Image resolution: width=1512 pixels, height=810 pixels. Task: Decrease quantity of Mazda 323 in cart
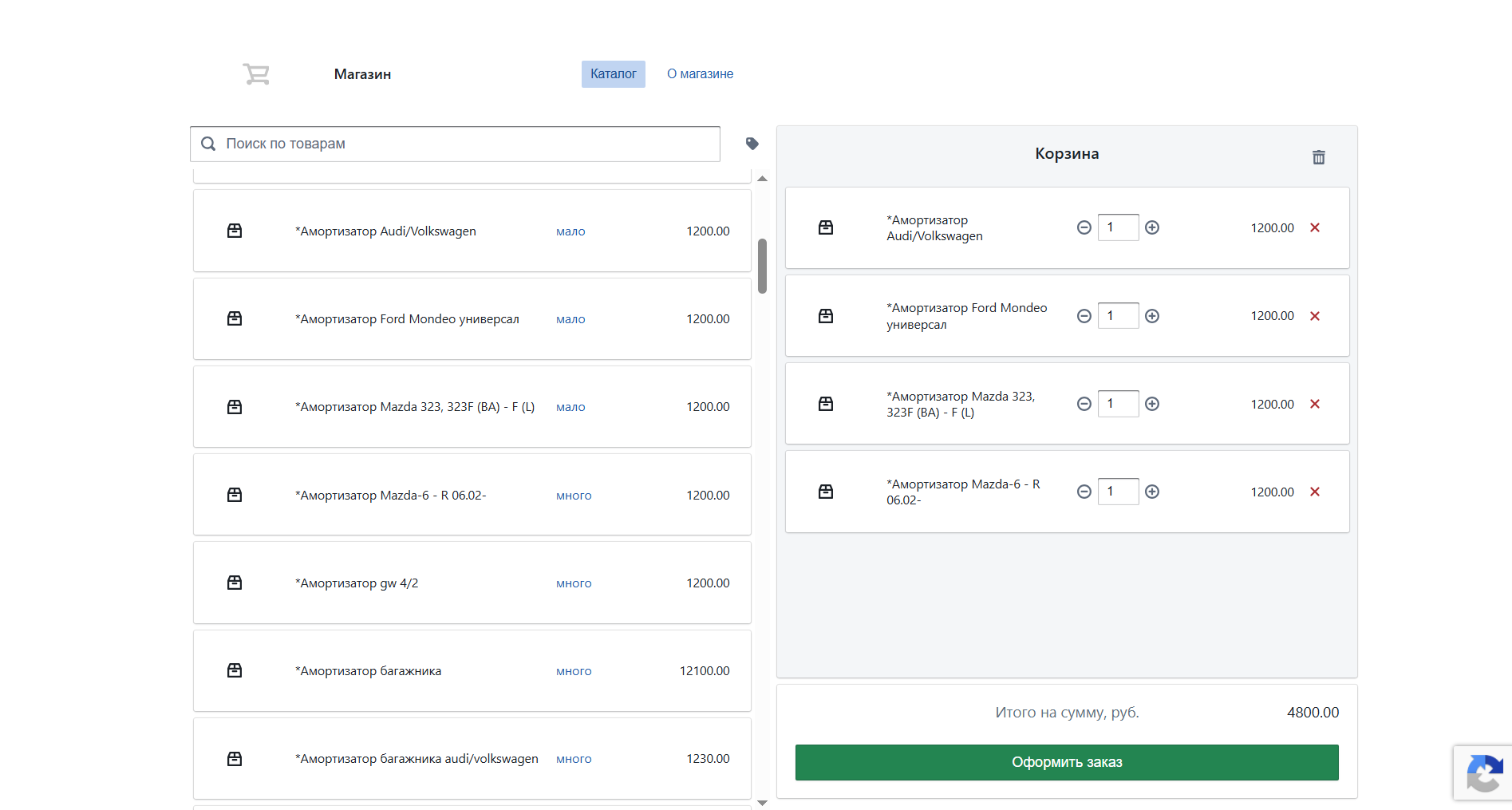pos(1084,404)
